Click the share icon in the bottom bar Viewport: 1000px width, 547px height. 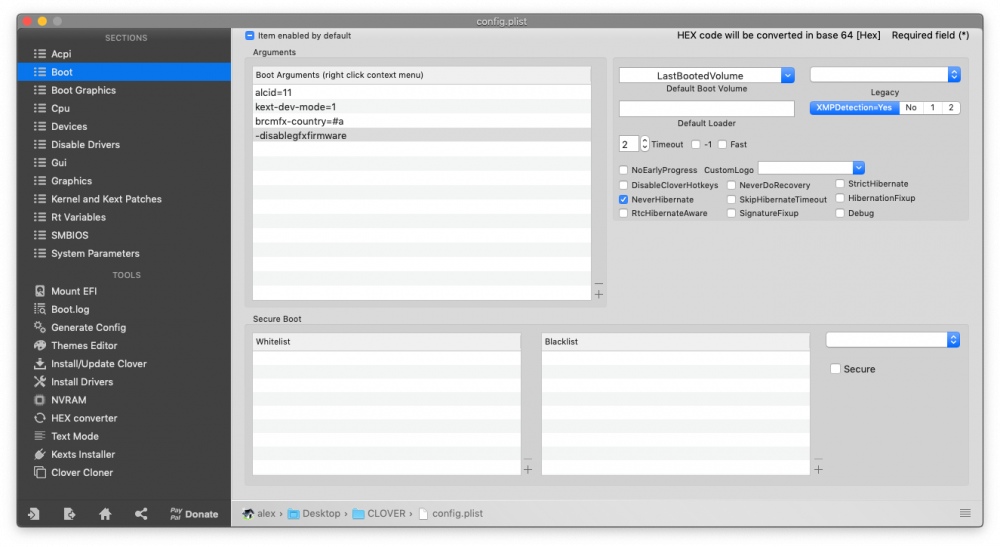[x=141, y=514]
